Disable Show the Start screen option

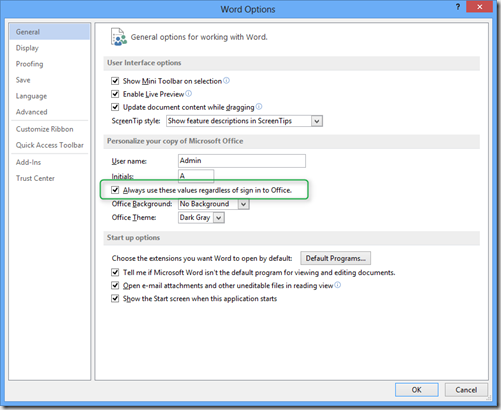[115, 298]
